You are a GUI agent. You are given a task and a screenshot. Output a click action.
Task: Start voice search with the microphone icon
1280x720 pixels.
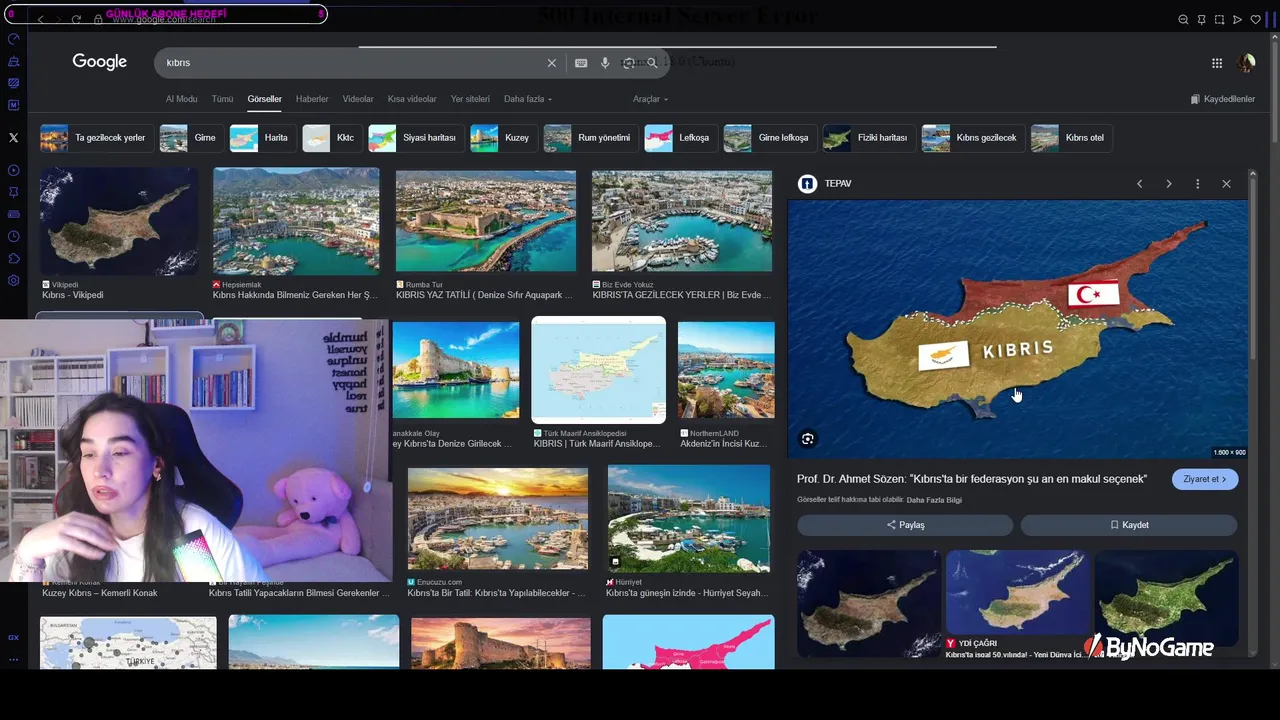pyautogui.click(x=605, y=63)
